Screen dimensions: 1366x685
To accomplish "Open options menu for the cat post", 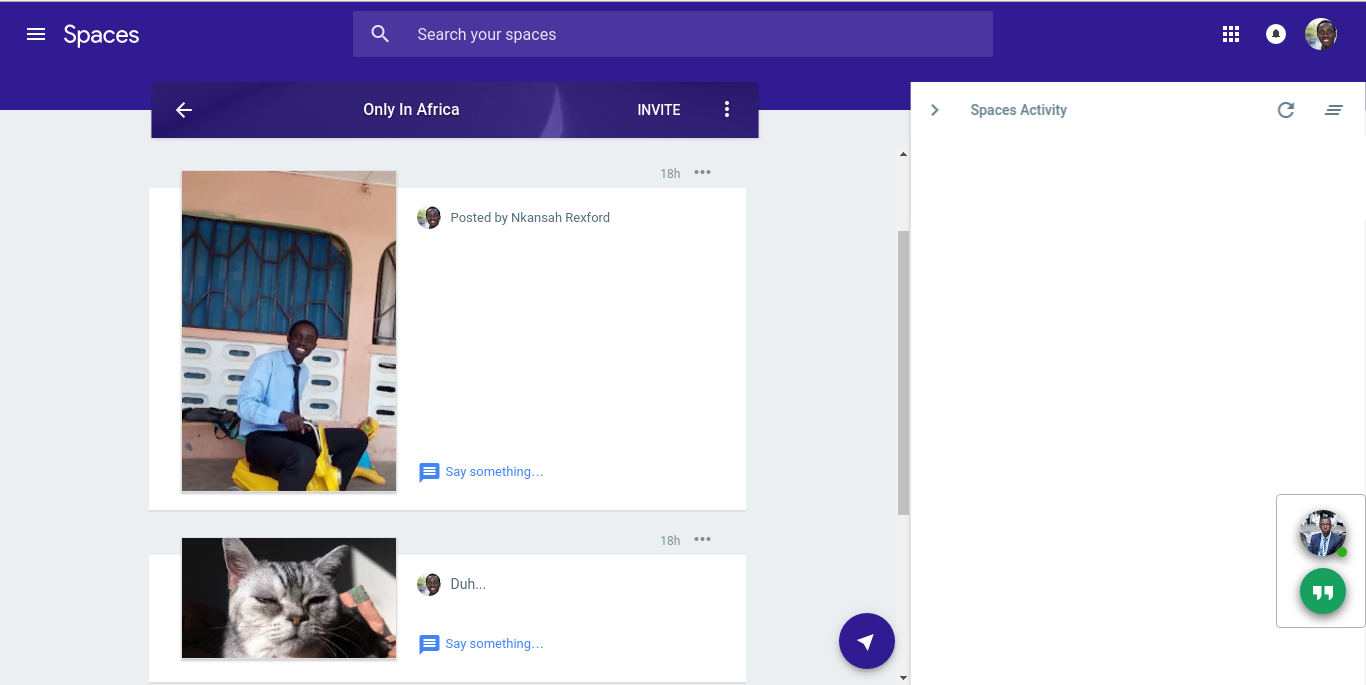I will pyautogui.click(x=703, y=540).
